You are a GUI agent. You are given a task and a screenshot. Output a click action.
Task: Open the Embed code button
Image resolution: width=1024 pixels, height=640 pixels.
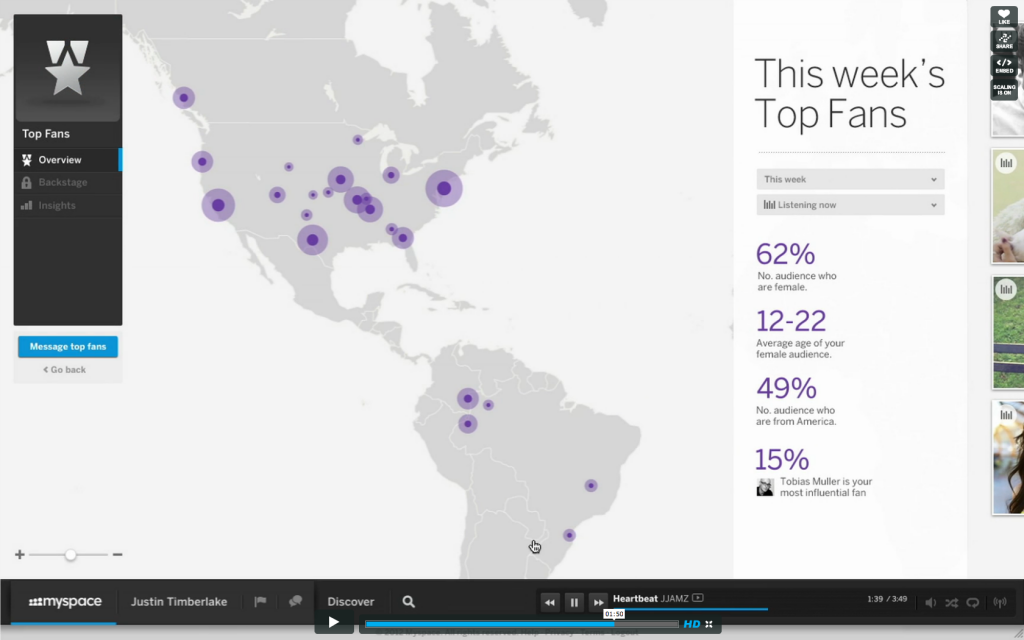[x=1004, y=65]
